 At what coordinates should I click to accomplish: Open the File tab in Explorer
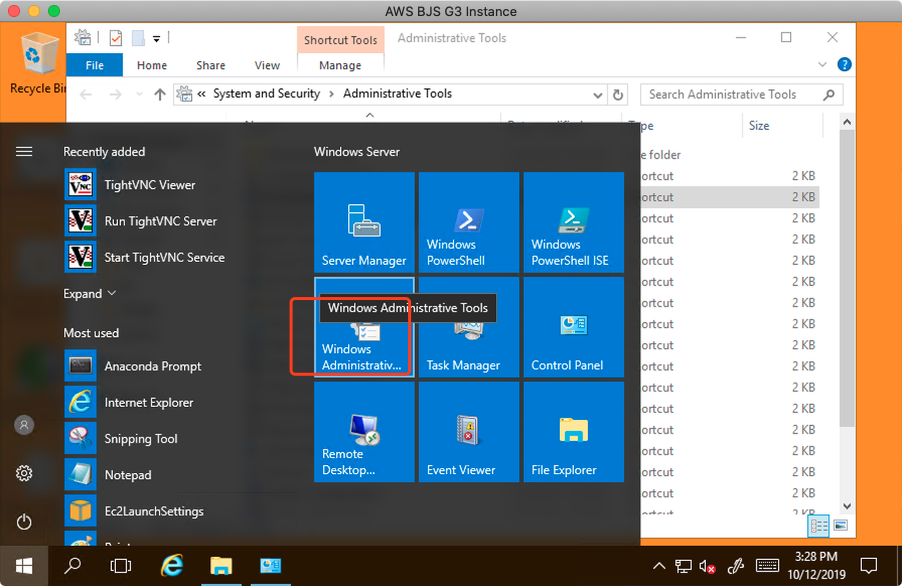(x=94, y=66)
